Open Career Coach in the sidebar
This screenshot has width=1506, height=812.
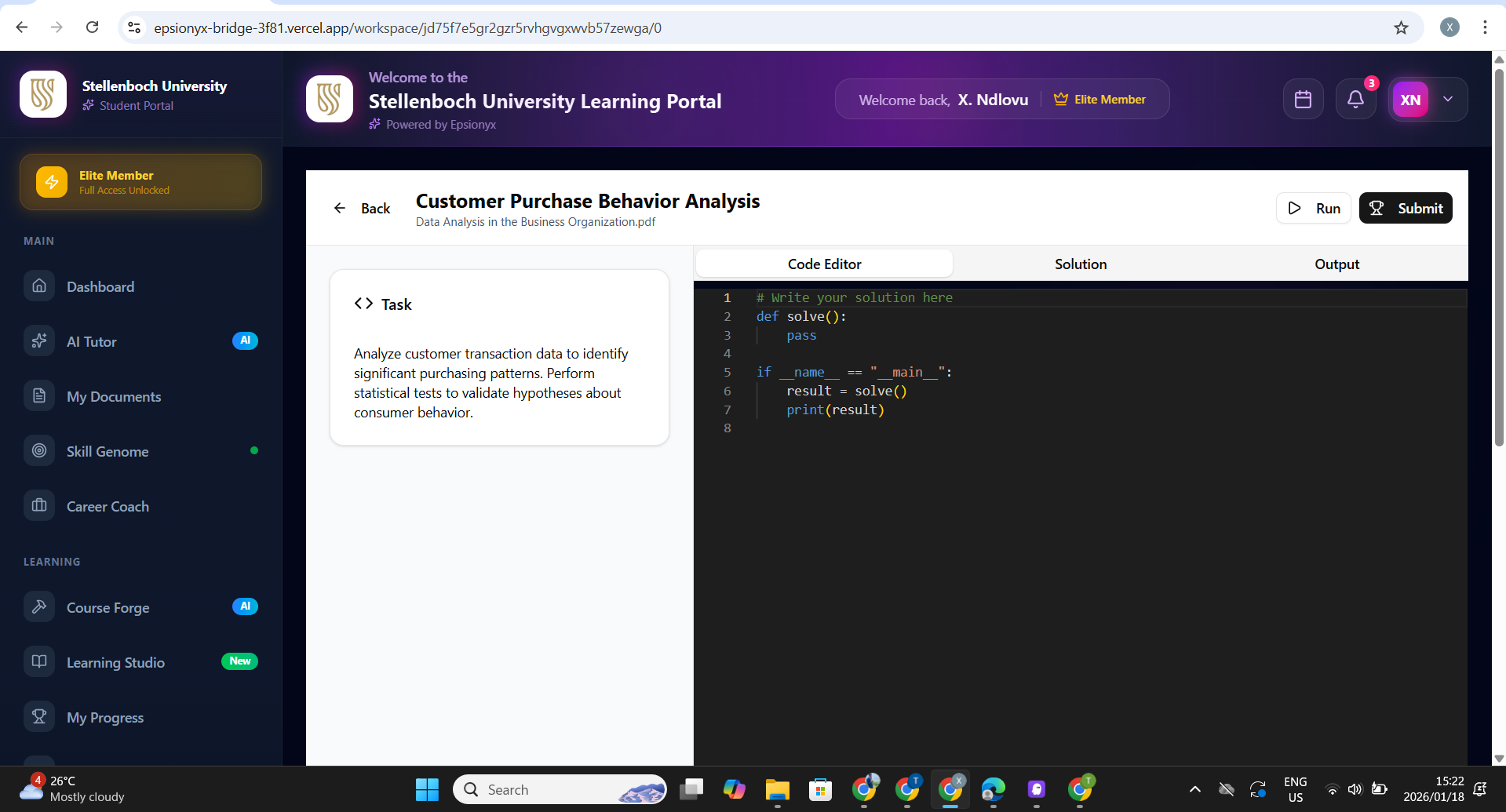[x=141, y=506]
